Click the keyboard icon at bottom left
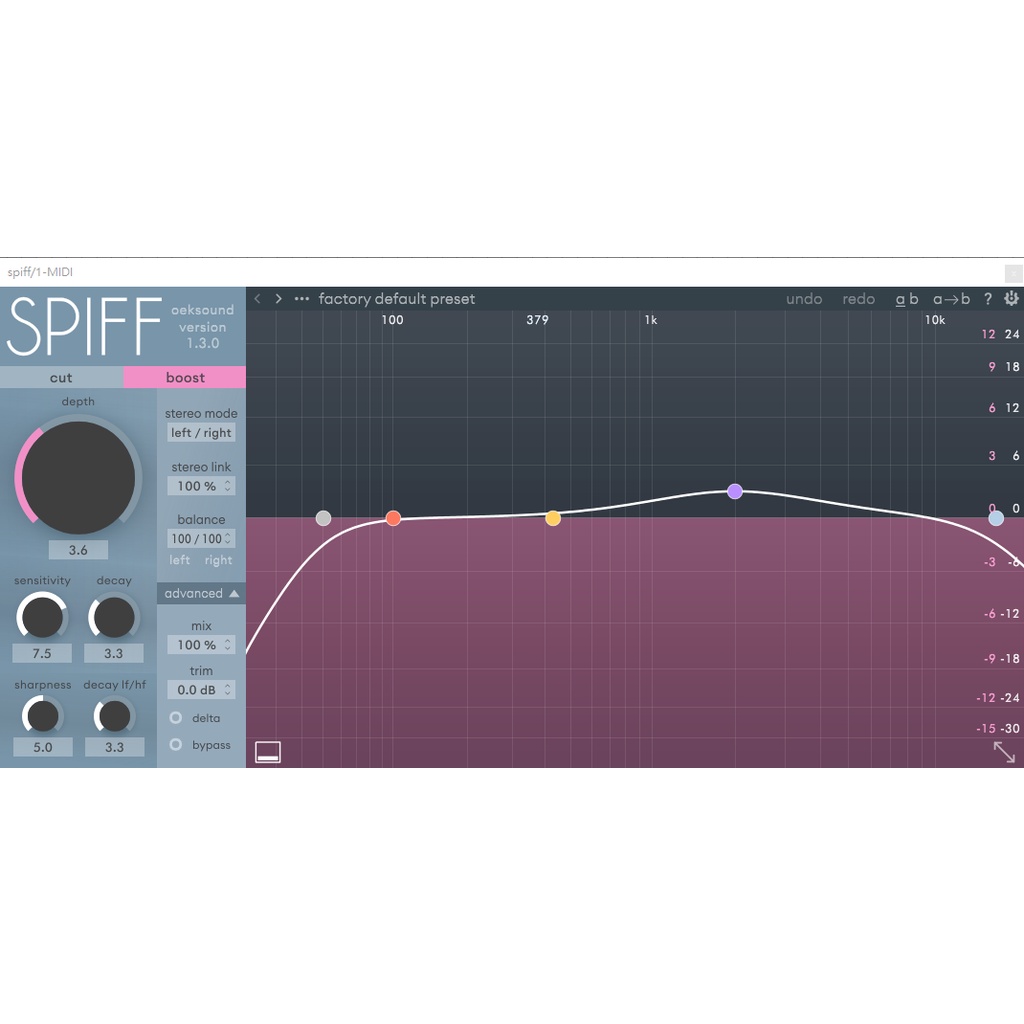 point(267,750)
